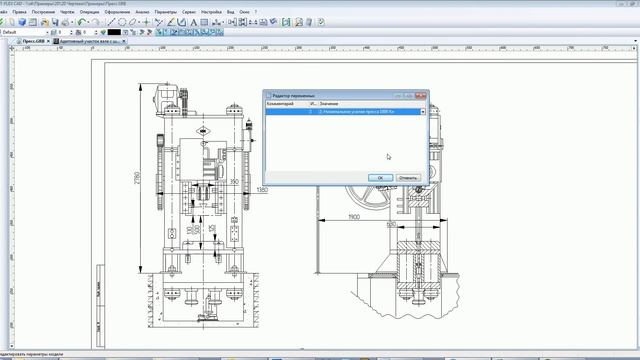Viewport: 640px width, 360px height.
Task: Click the greyed redo arrow icon
Action: click(x=95, y=22)
